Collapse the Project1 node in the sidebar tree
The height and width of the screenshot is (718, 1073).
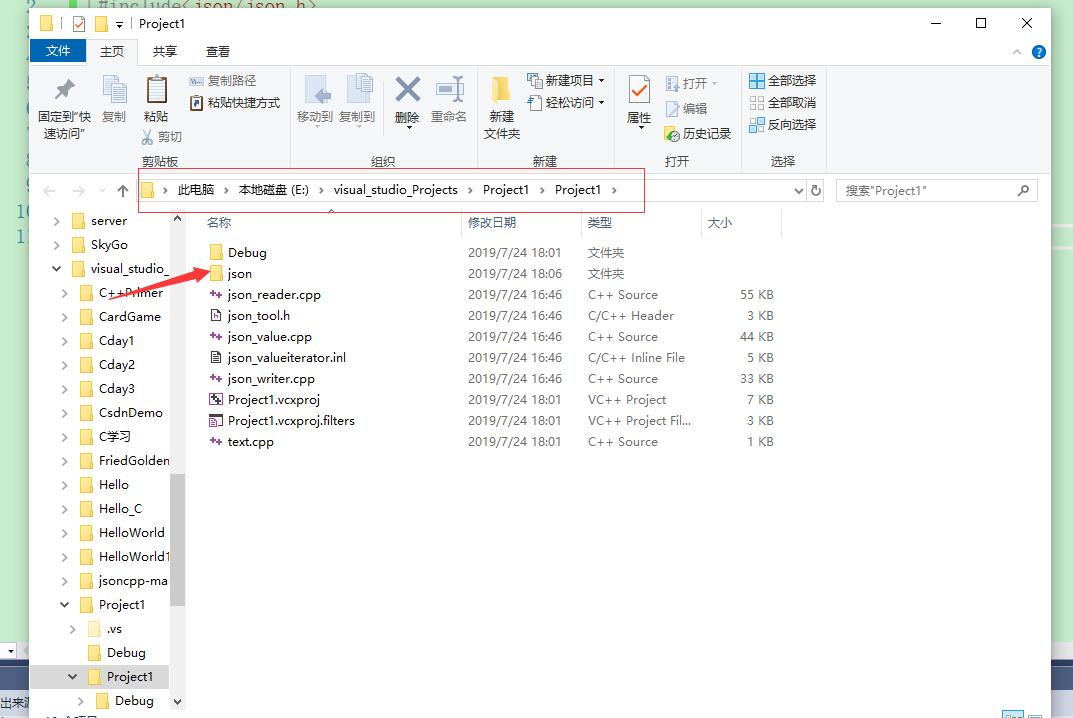(63, 604)
